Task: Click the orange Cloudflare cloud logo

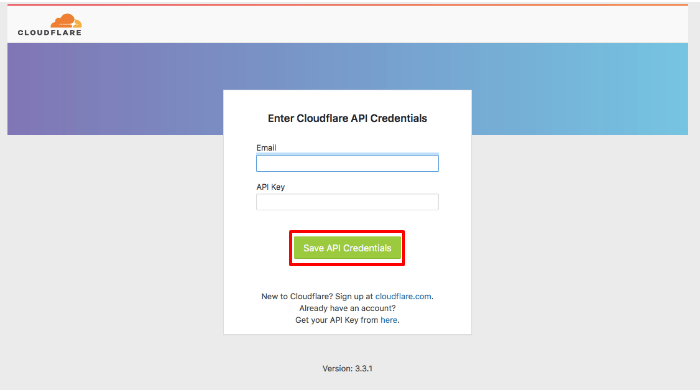Action: 66,21
